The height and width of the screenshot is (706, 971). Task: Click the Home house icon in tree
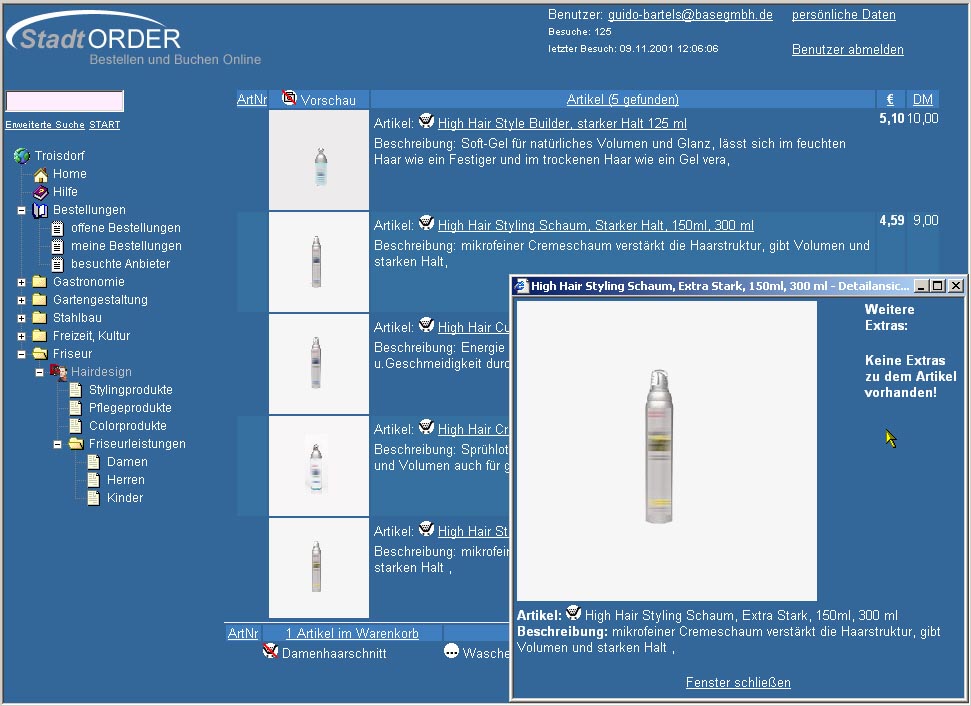[41, 174]
